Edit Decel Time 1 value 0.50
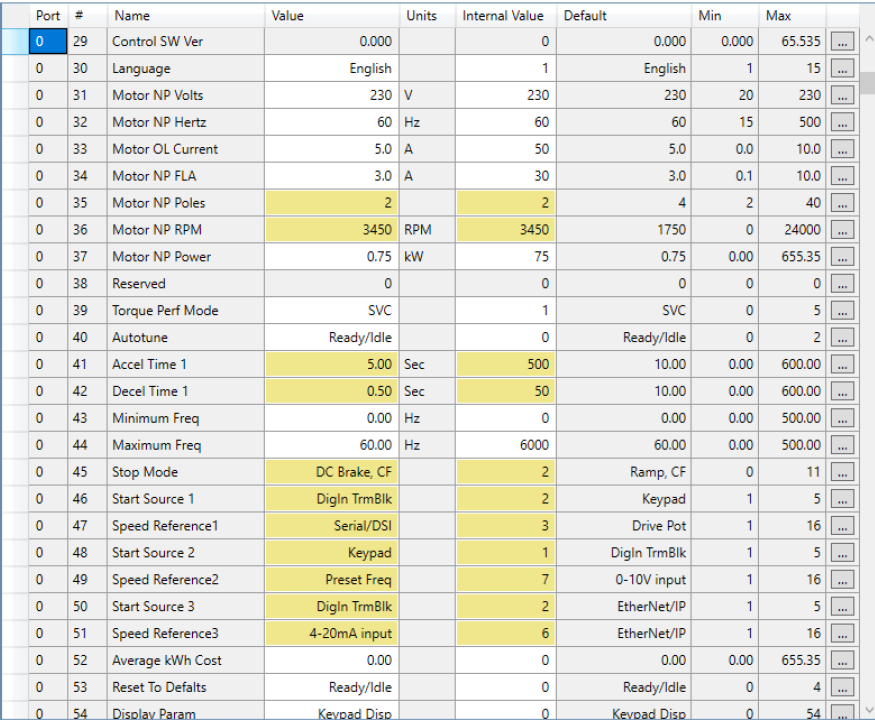Image resolution: width=875 pixels, height=722 pixels. pyautogui.click(x=331, y=392)
